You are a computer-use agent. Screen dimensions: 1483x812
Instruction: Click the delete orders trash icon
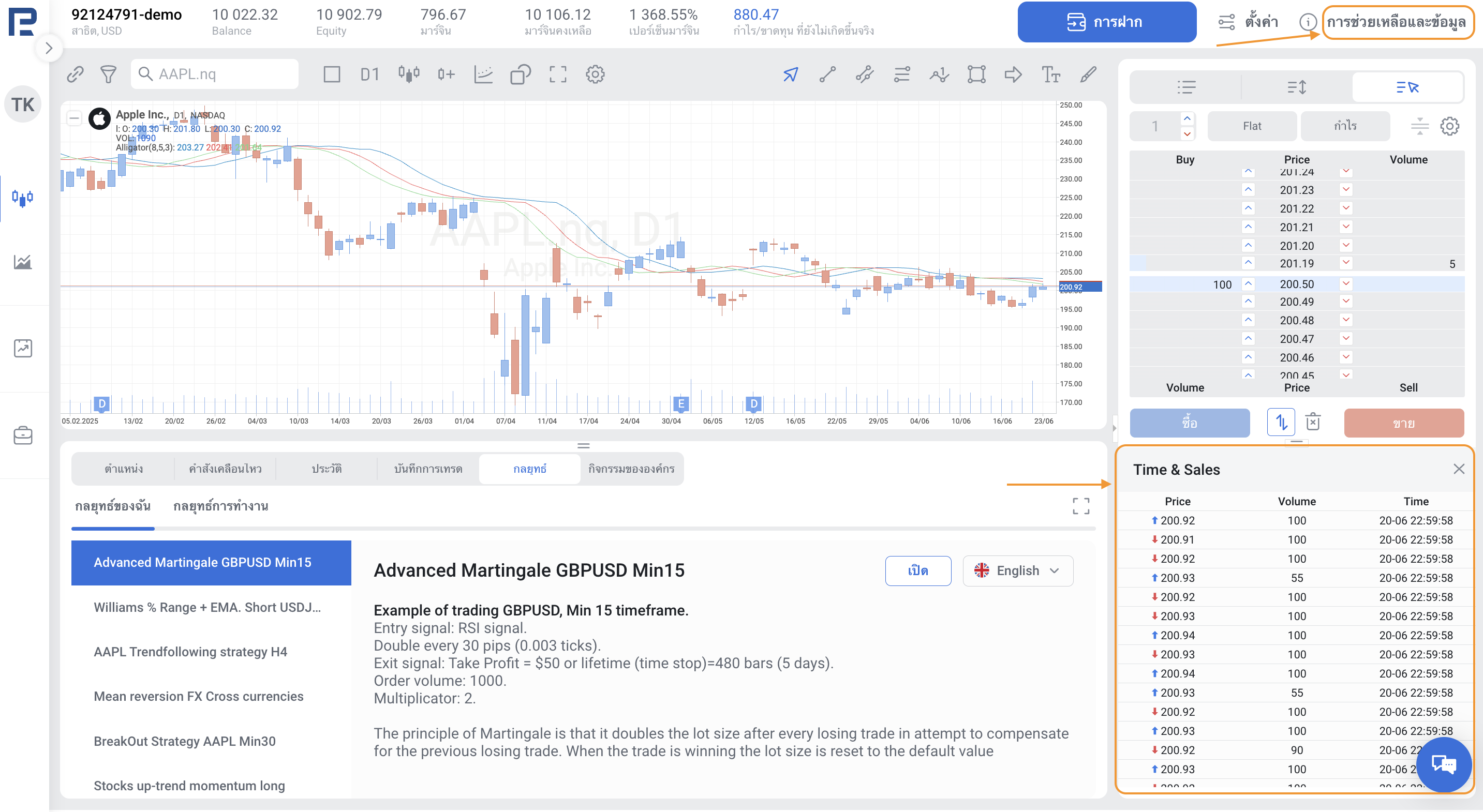click(x=1313, y=422)
